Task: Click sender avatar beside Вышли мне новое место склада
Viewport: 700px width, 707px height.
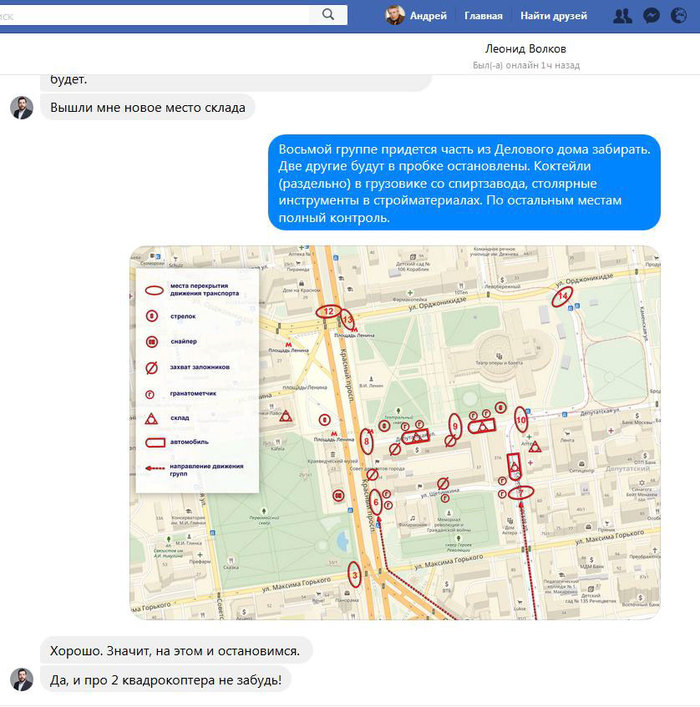Action: 22,107
